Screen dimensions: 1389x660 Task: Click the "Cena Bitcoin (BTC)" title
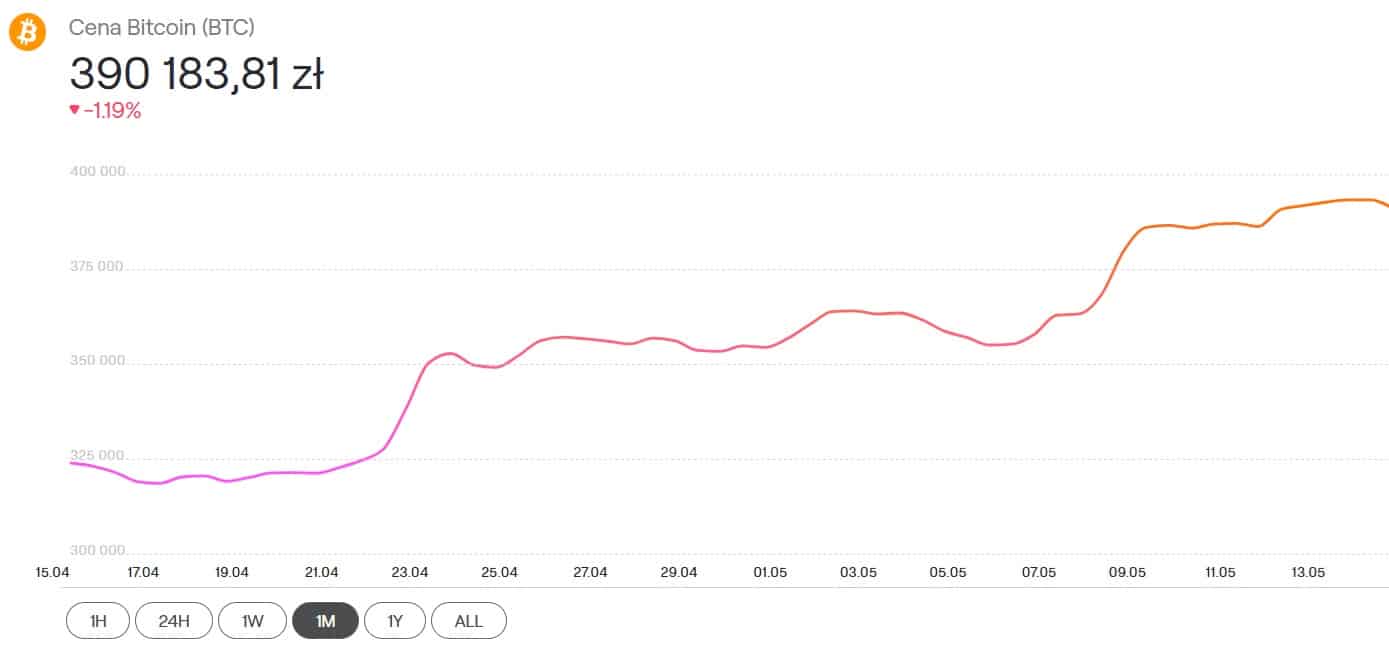[x=161, y=27]
